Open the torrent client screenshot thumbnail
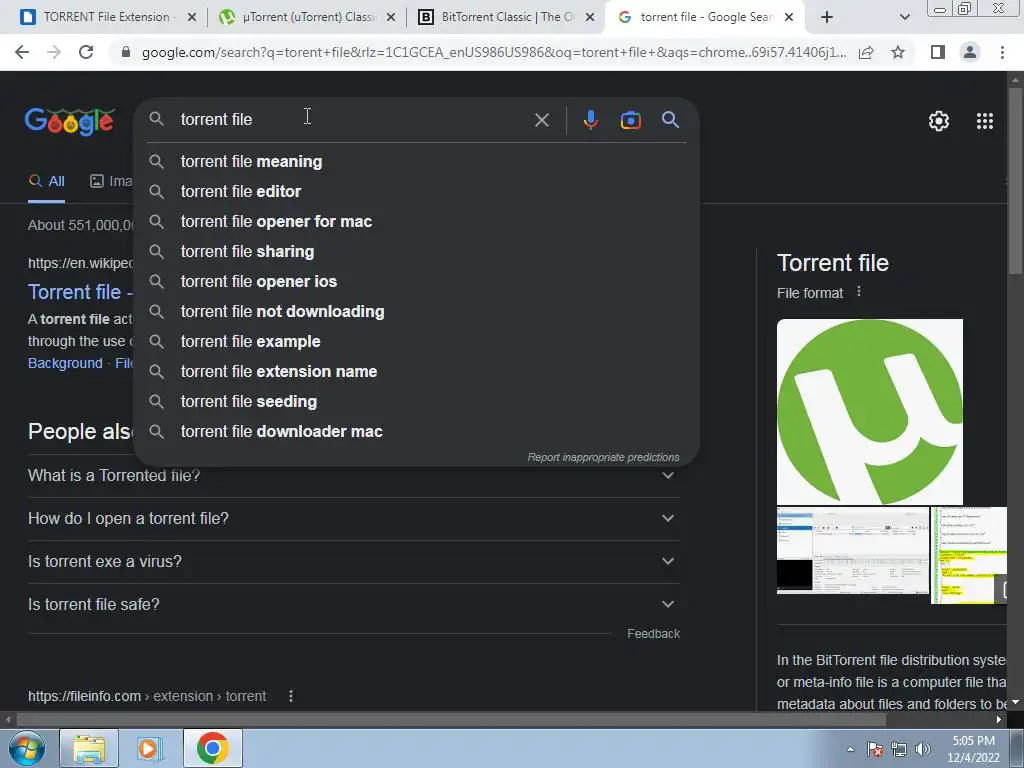 [852, 551]
